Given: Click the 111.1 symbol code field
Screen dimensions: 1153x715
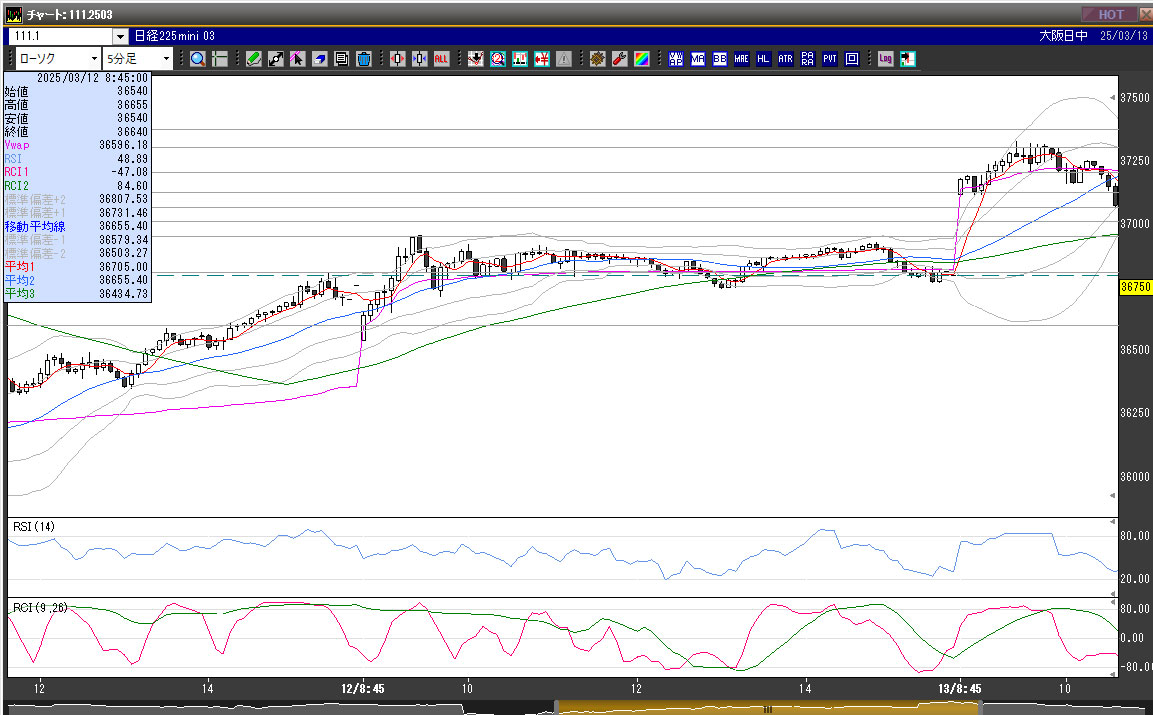Looking at the screenshot, I should 61,36.
